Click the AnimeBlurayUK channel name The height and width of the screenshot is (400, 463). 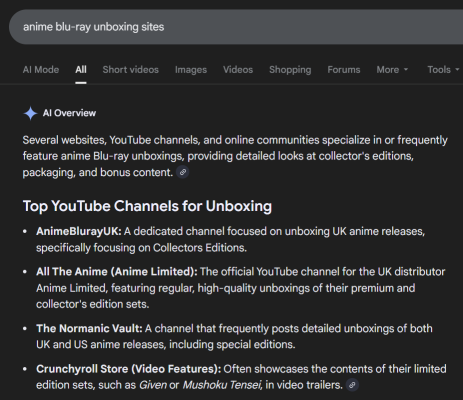click(x=79, y=231)
